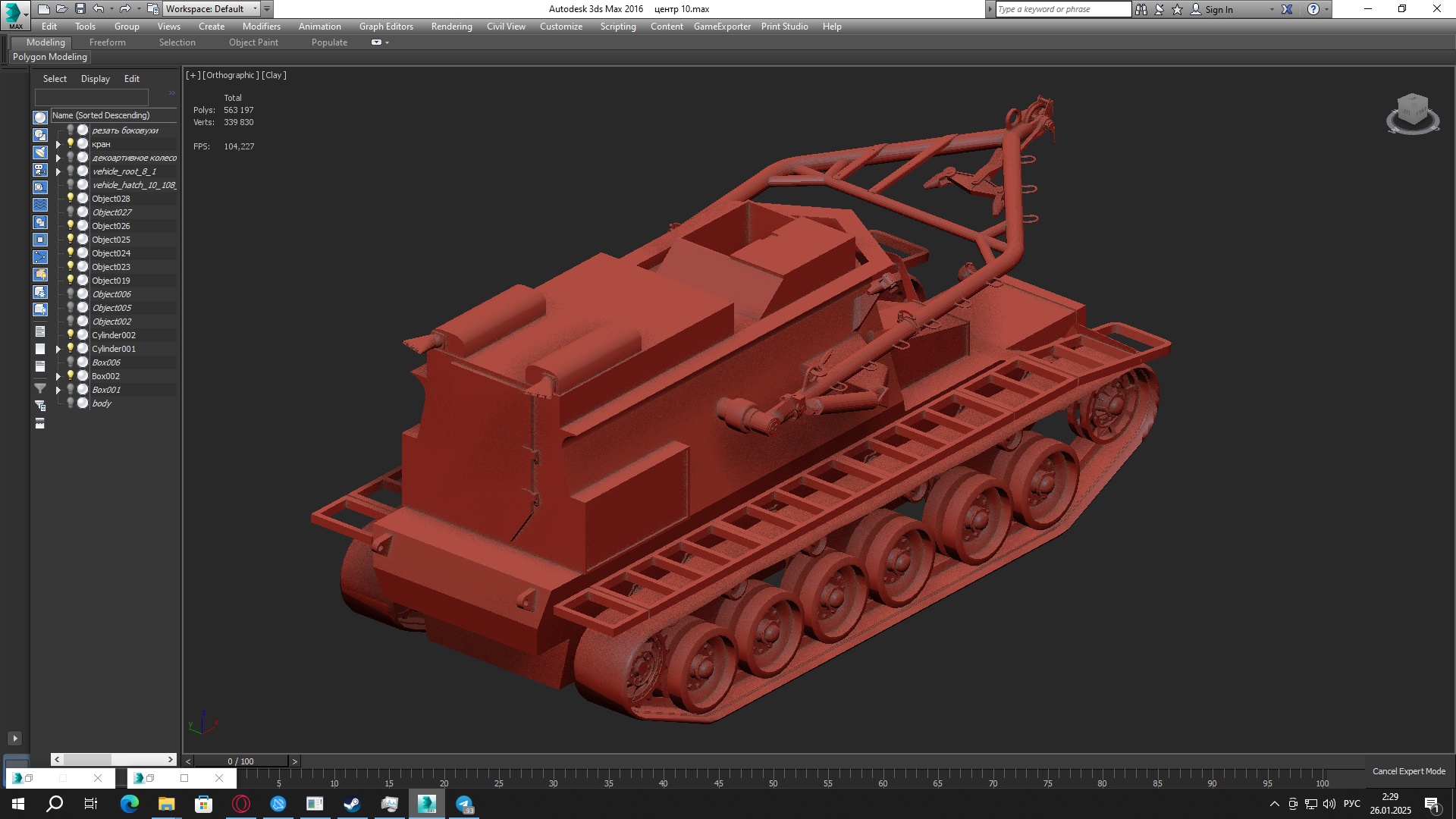Click the Project Folder icon
The width and height of the screenshot is (1456, 819).
(x=152, y=9)
